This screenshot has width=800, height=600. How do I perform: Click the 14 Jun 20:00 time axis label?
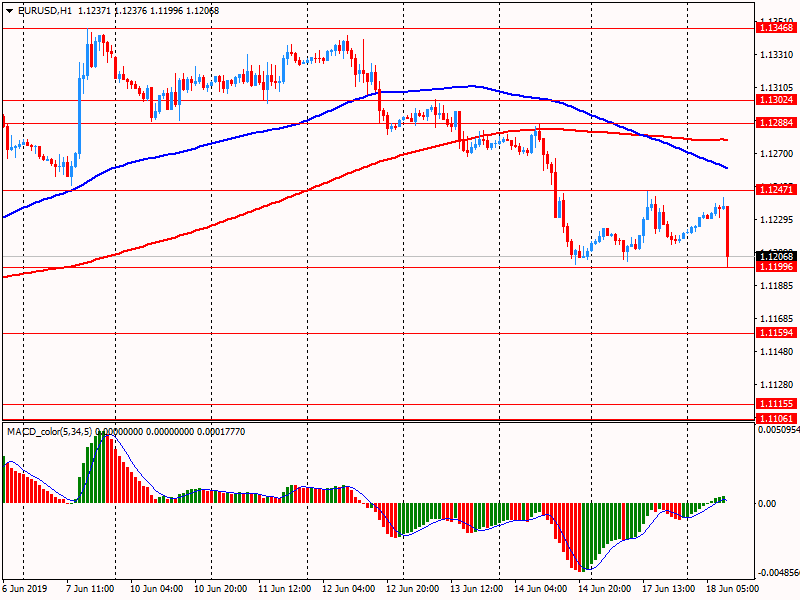604,589
